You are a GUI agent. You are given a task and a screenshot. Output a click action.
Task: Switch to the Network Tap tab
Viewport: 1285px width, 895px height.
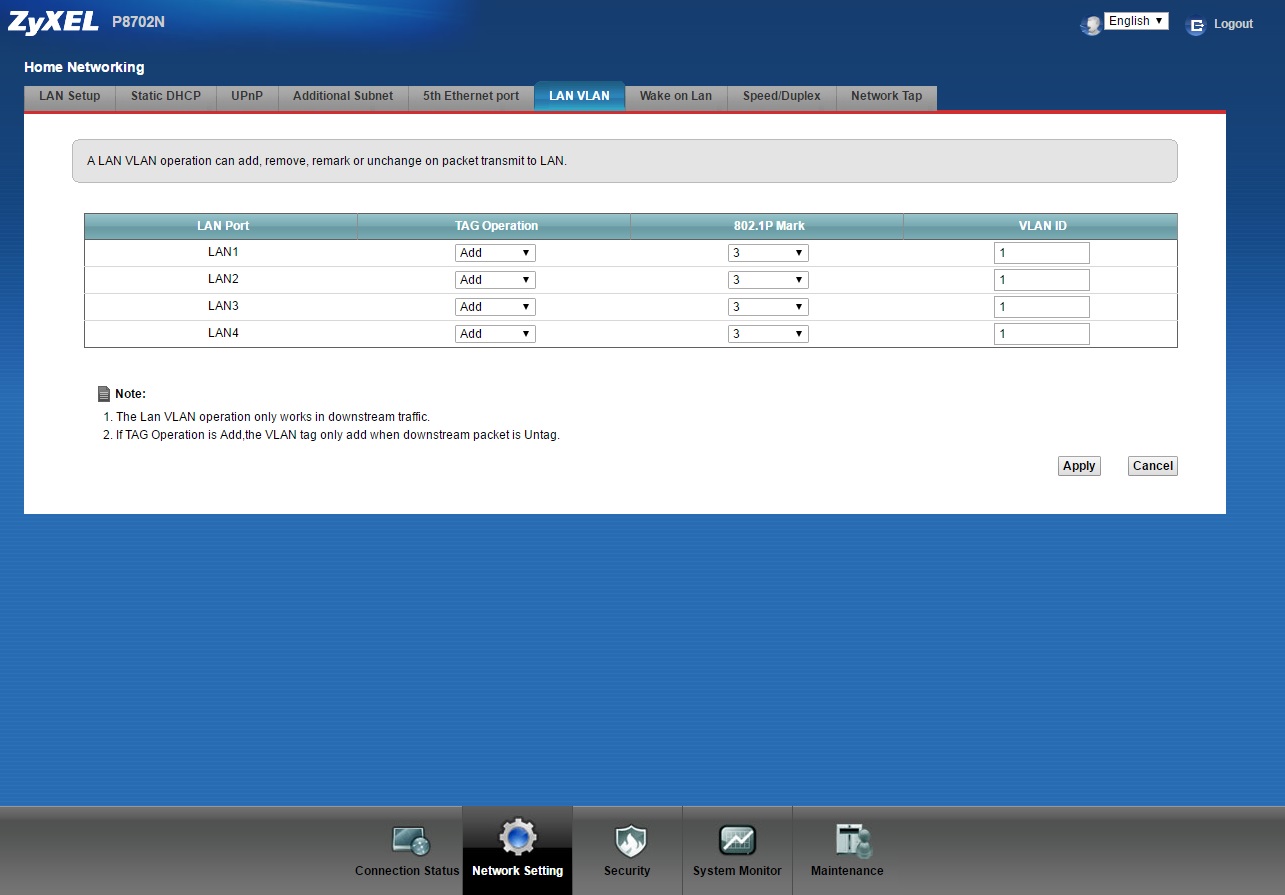(x=886, y=97)
